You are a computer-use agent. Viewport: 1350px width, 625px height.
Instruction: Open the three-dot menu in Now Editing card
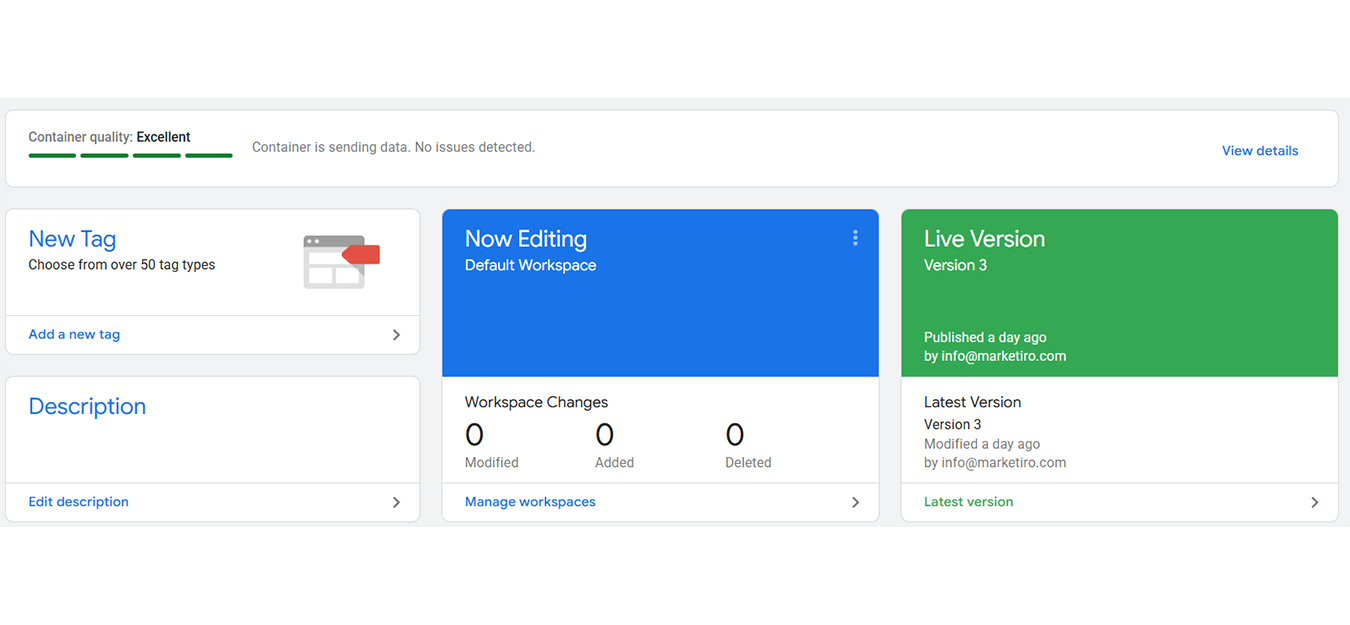pos(855,238)
